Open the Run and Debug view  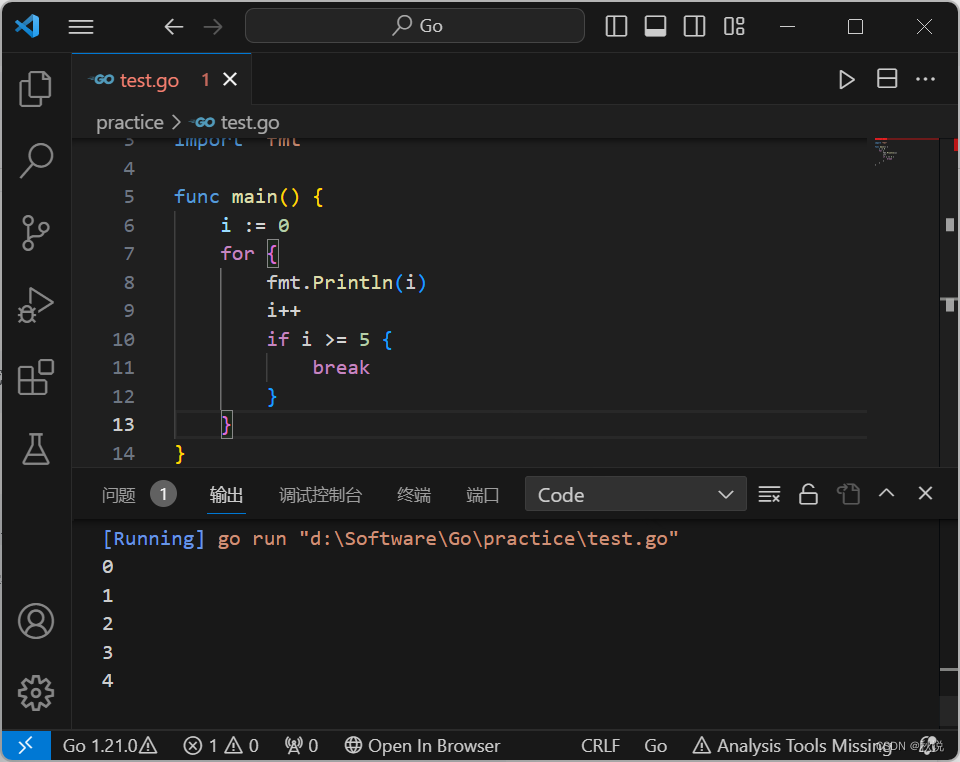tap(36, 305)
